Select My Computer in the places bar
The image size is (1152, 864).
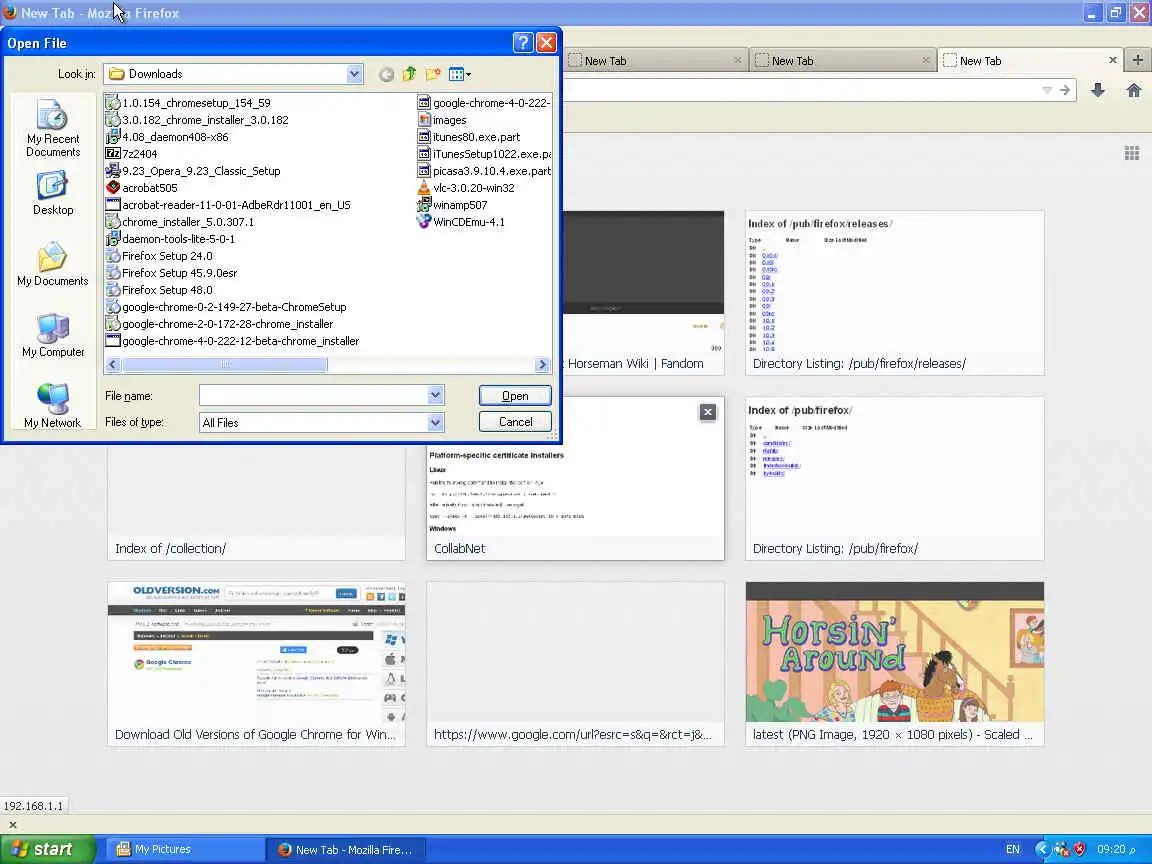[x=53, y=335]
